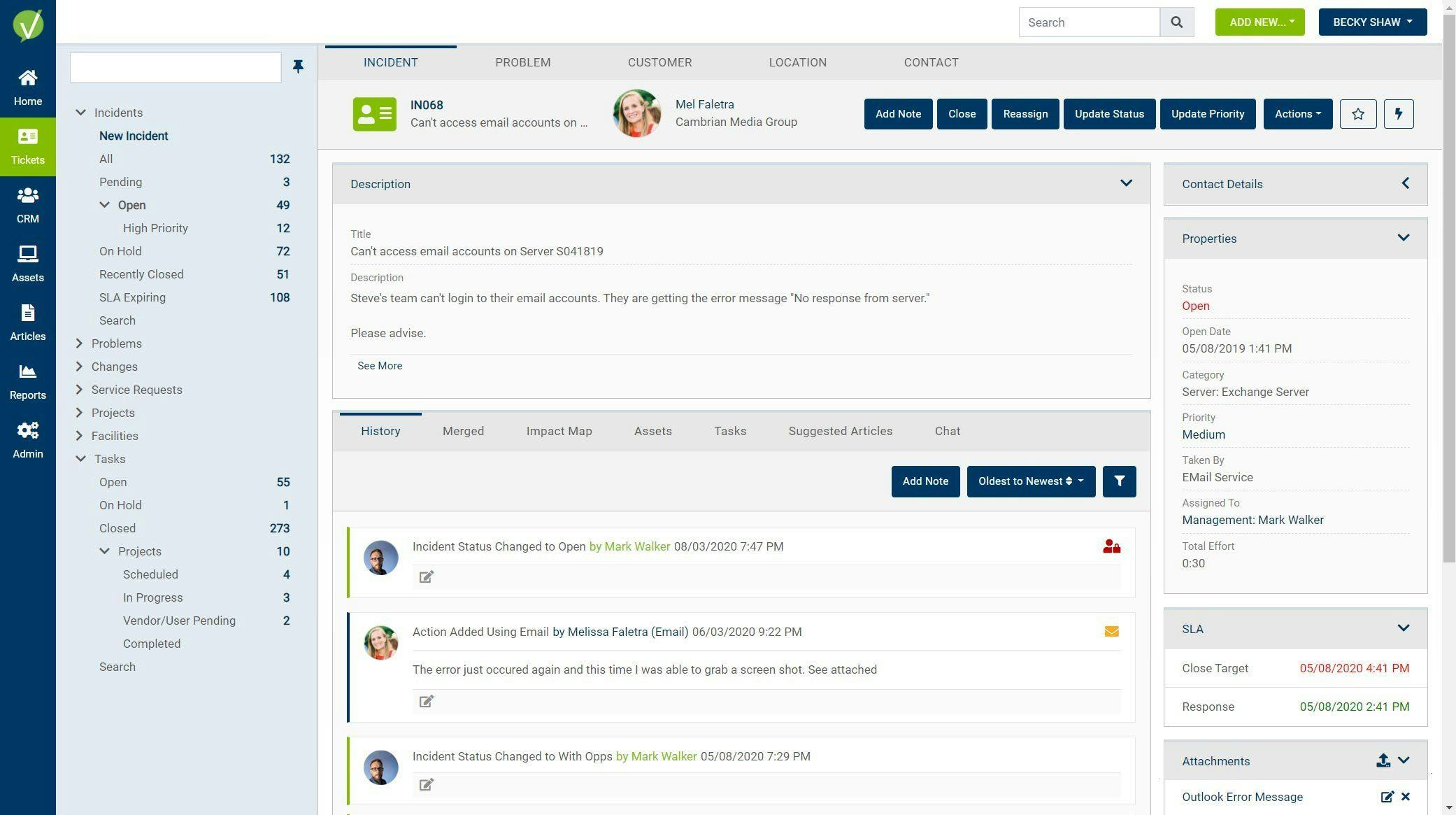
Task: Remove the Outlook Error Message attachment
Action: click(x=1406, y=797)
